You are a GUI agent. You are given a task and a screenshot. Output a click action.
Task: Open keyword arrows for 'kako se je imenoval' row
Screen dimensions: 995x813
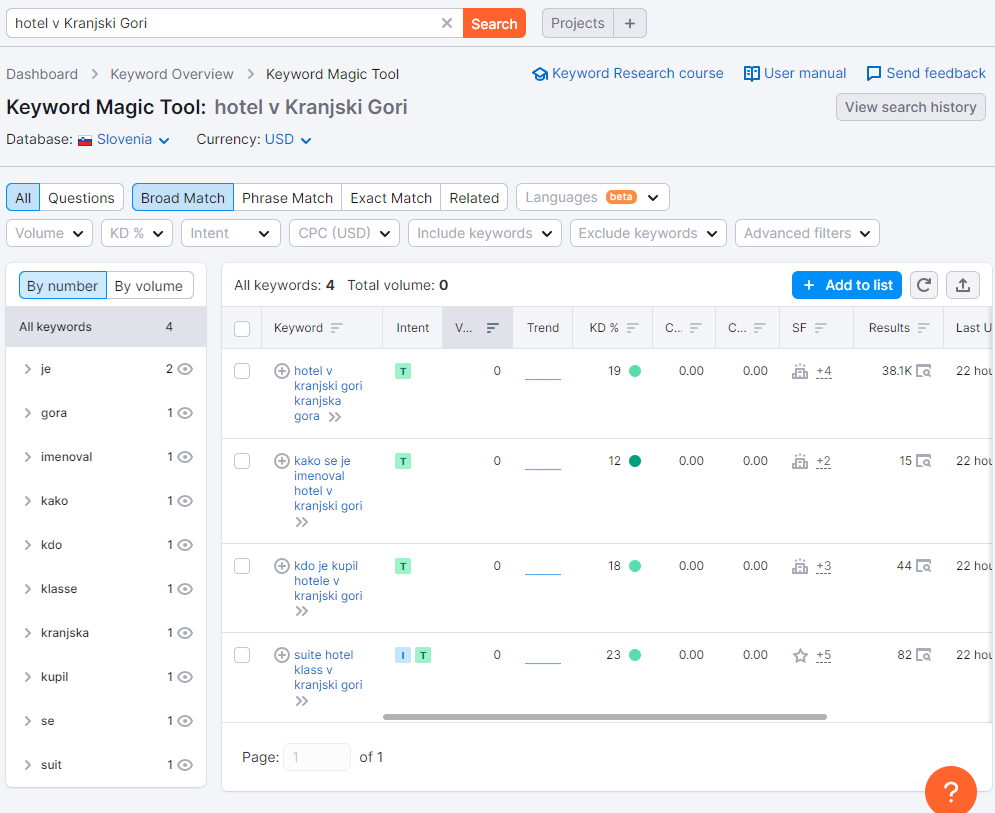[x=301, y=522]
